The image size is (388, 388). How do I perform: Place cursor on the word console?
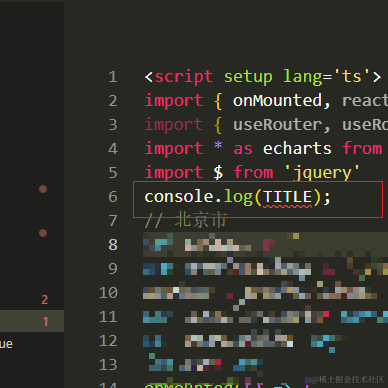pyautogui.click(x=179, y=196)
